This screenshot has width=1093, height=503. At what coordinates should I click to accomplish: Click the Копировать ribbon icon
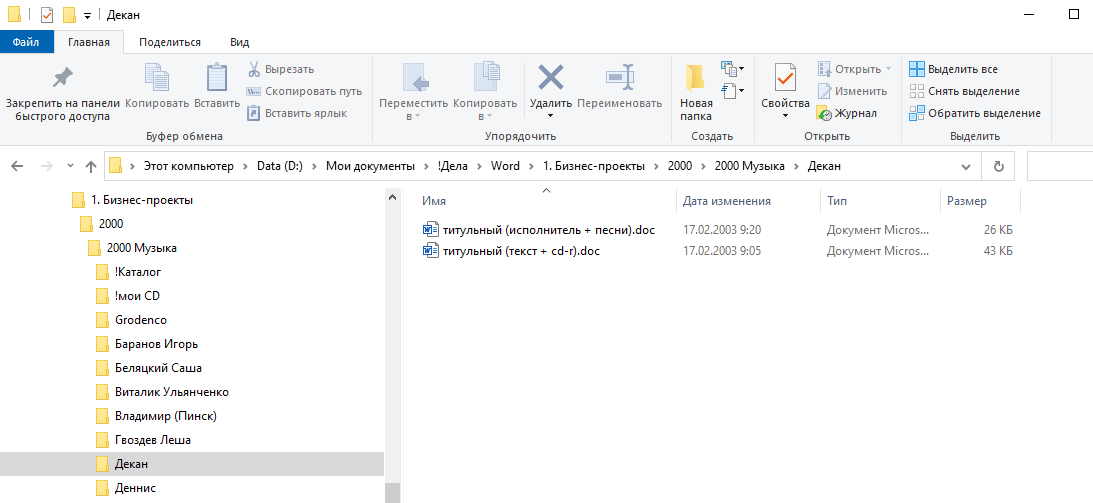click(157, 78)
